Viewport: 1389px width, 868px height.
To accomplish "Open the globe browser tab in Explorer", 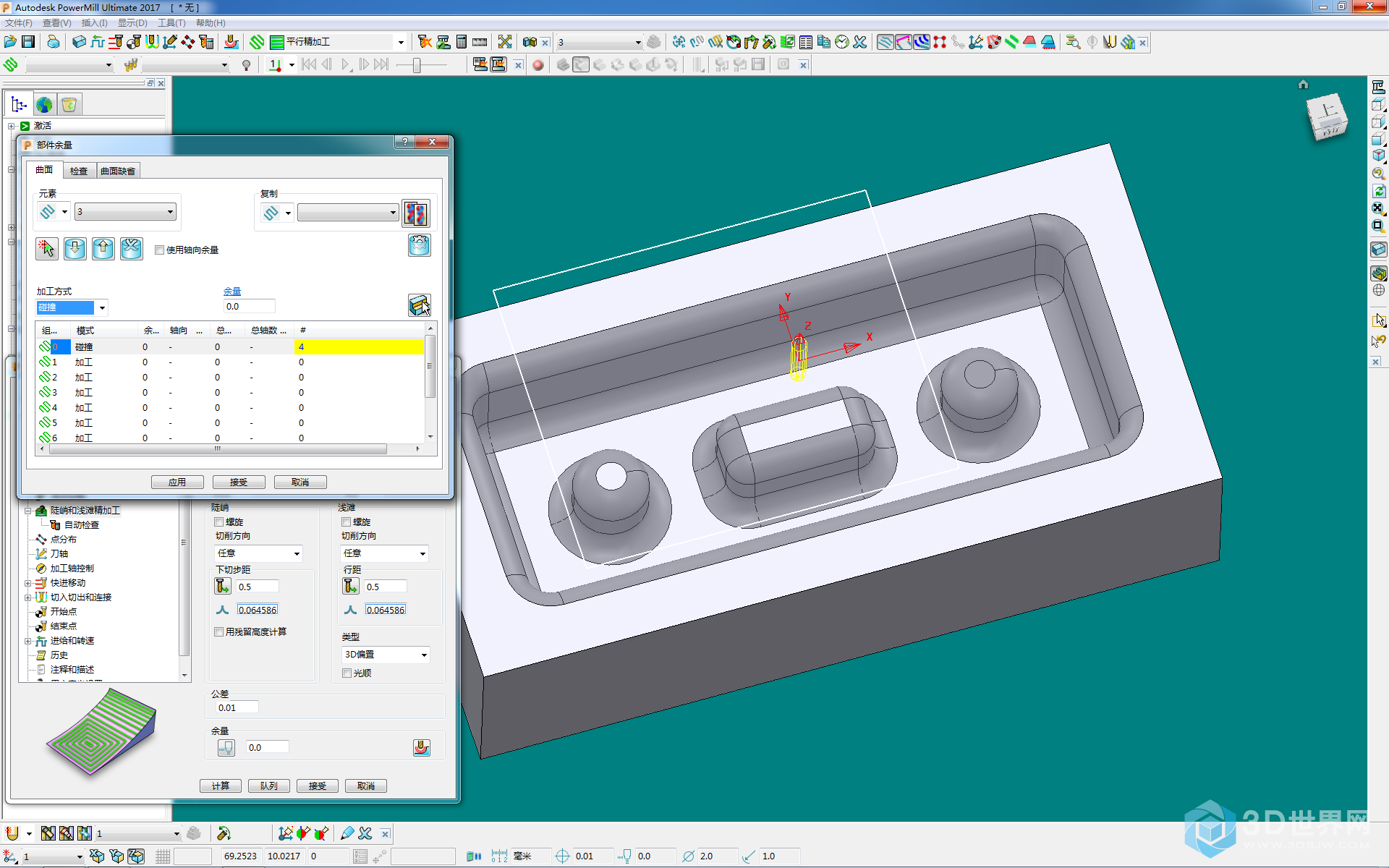I will coord(44,105).
